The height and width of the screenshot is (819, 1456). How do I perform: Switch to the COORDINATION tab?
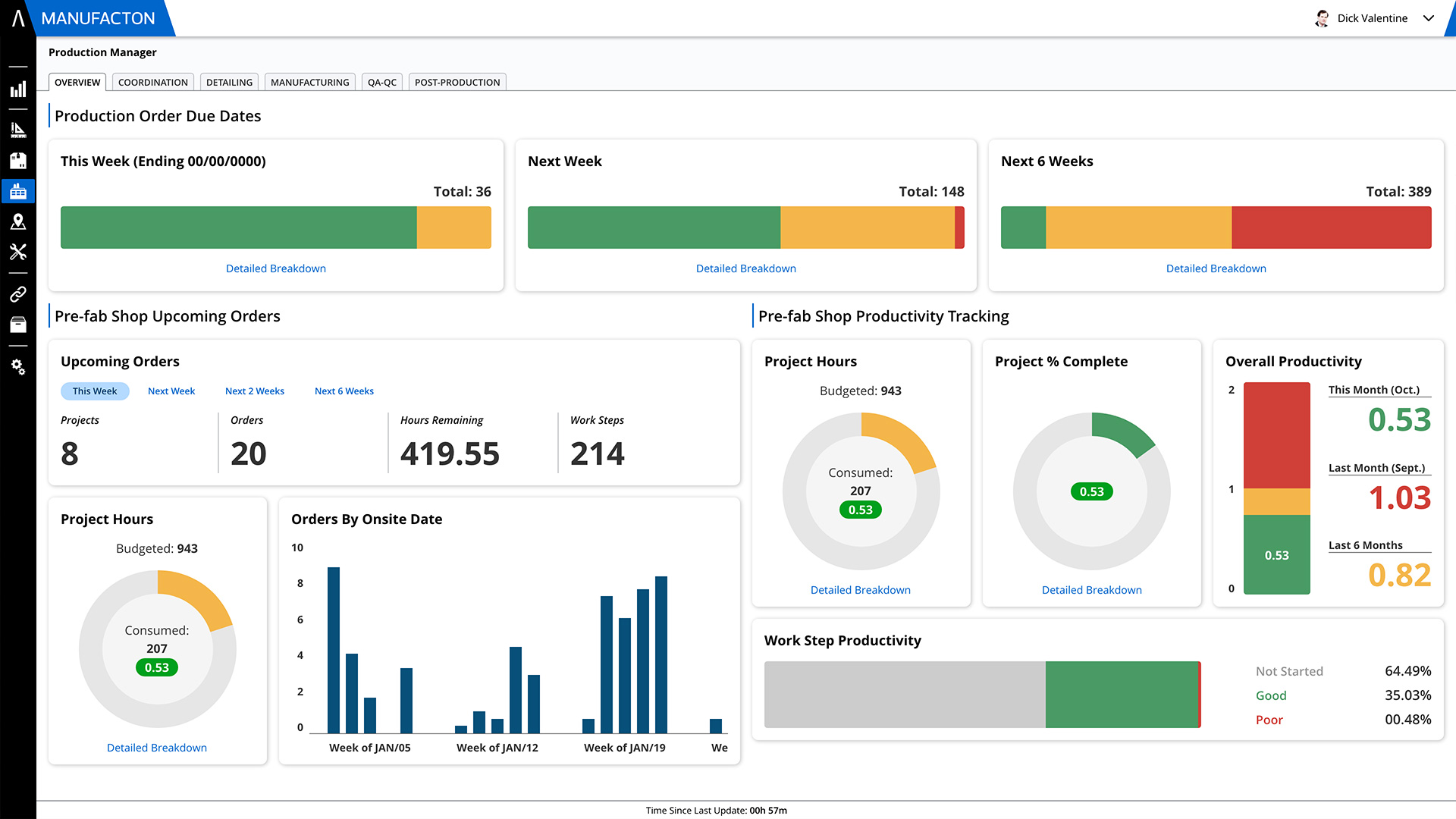click(x=152, y=82)
